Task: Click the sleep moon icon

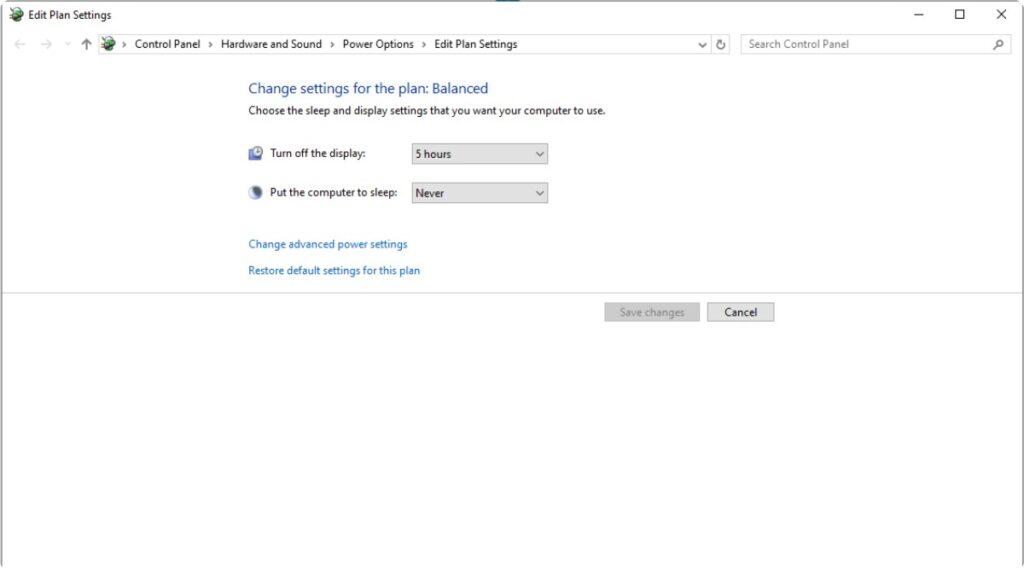Action: coord(255,192)
